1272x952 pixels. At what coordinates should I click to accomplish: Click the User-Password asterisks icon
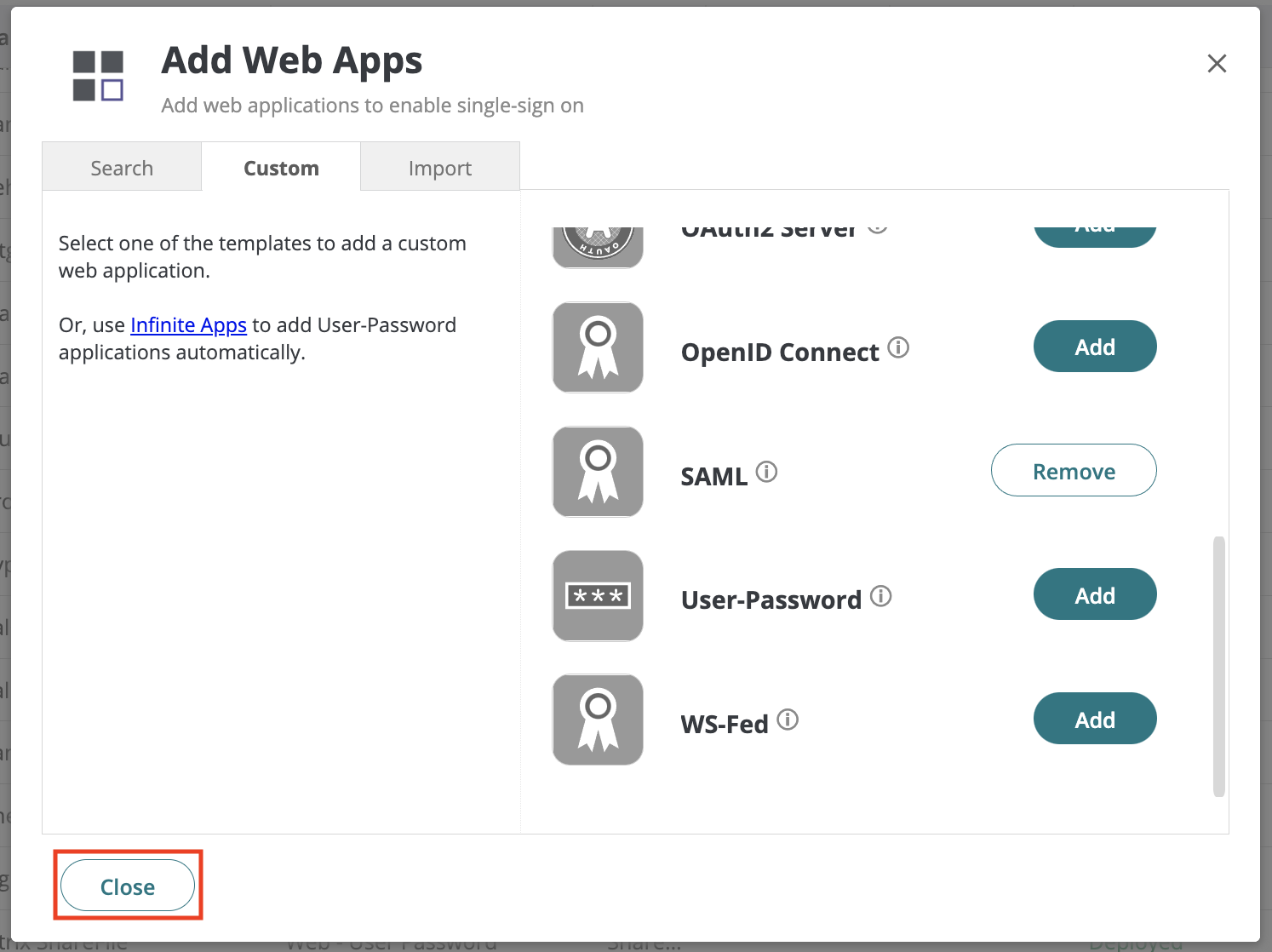(598, 595)
